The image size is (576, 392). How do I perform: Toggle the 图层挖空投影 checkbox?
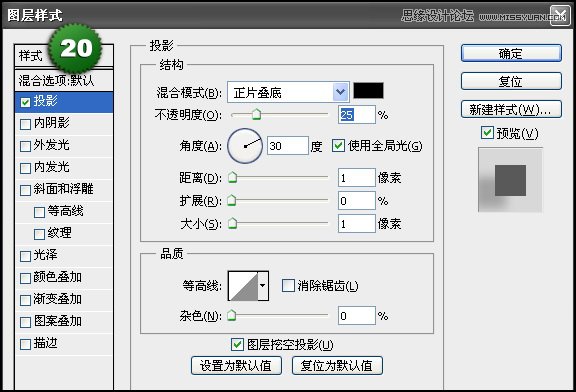[x=237, y=344]
